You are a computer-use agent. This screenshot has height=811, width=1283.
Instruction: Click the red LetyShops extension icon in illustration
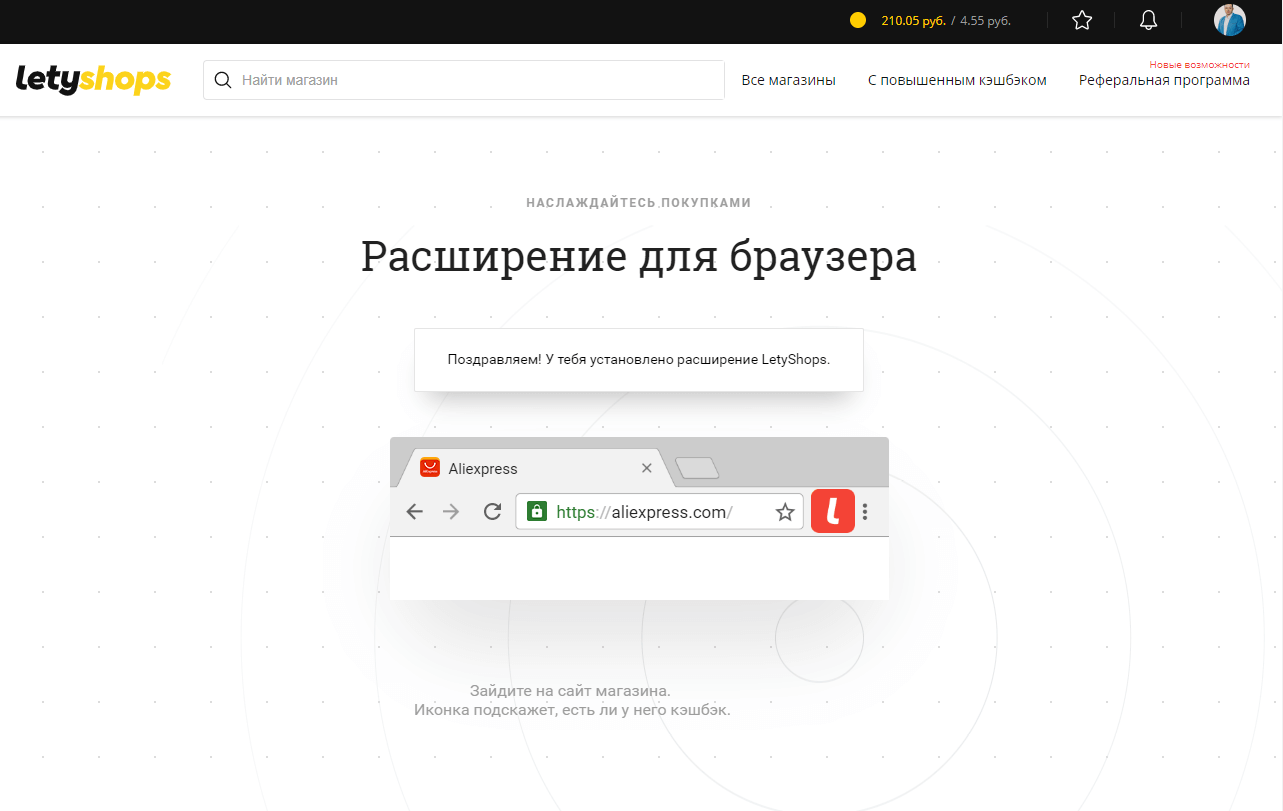833,512
